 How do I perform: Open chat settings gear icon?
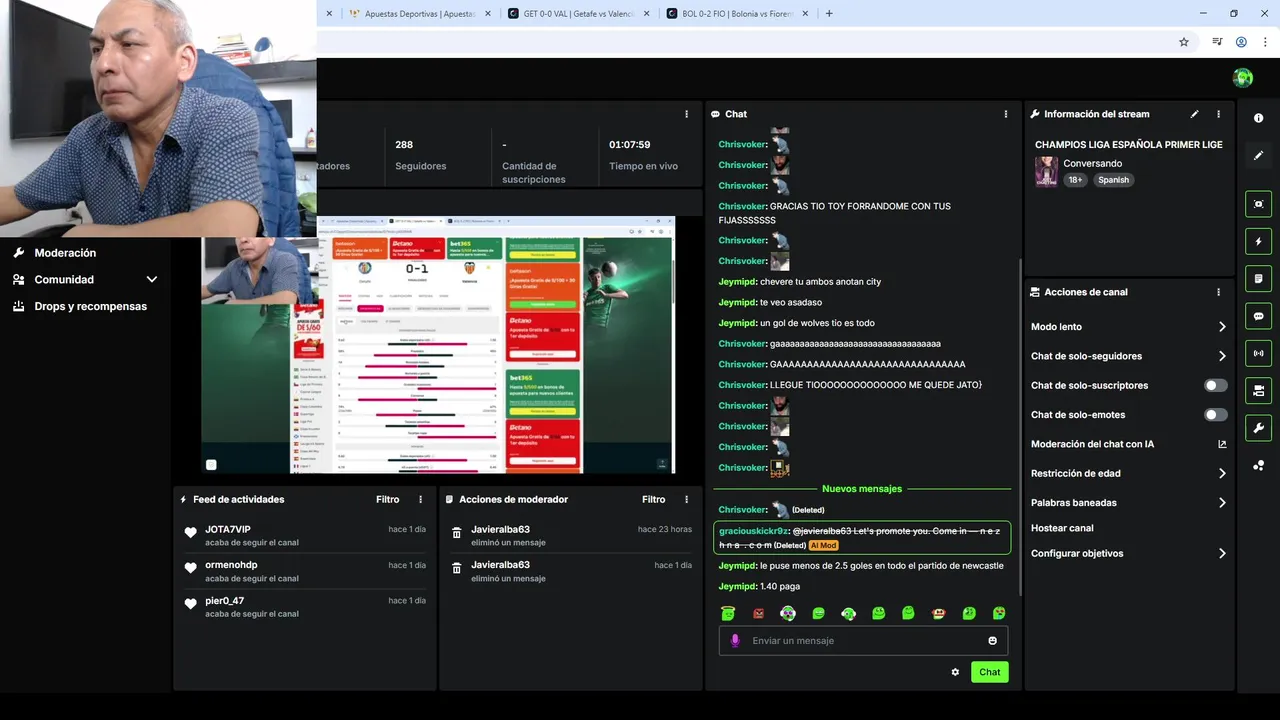tap(955, 672)
